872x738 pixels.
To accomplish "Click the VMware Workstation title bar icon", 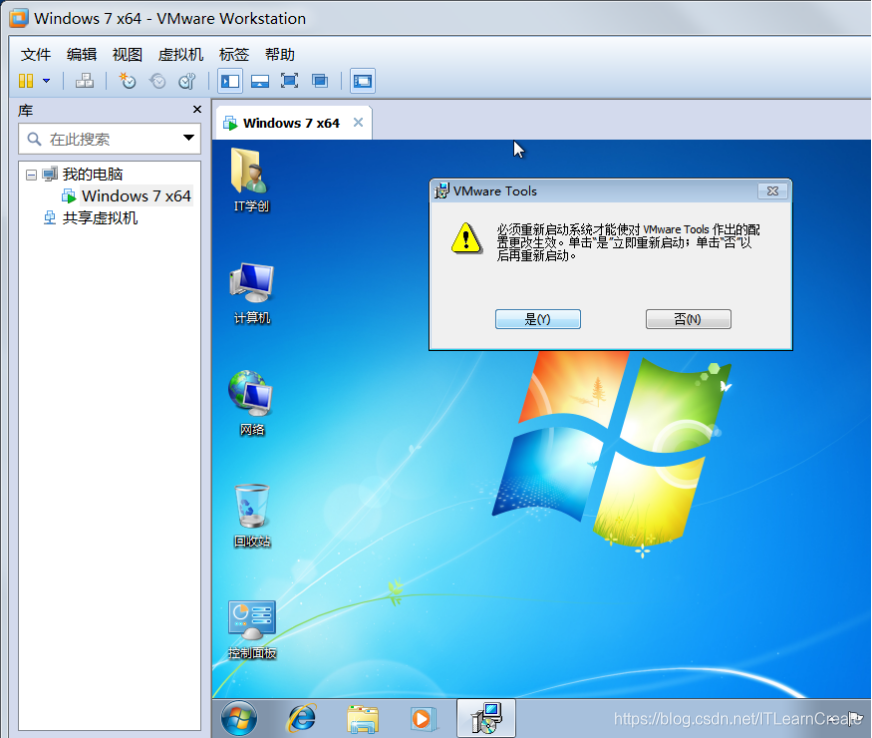I will click(19, 18).
